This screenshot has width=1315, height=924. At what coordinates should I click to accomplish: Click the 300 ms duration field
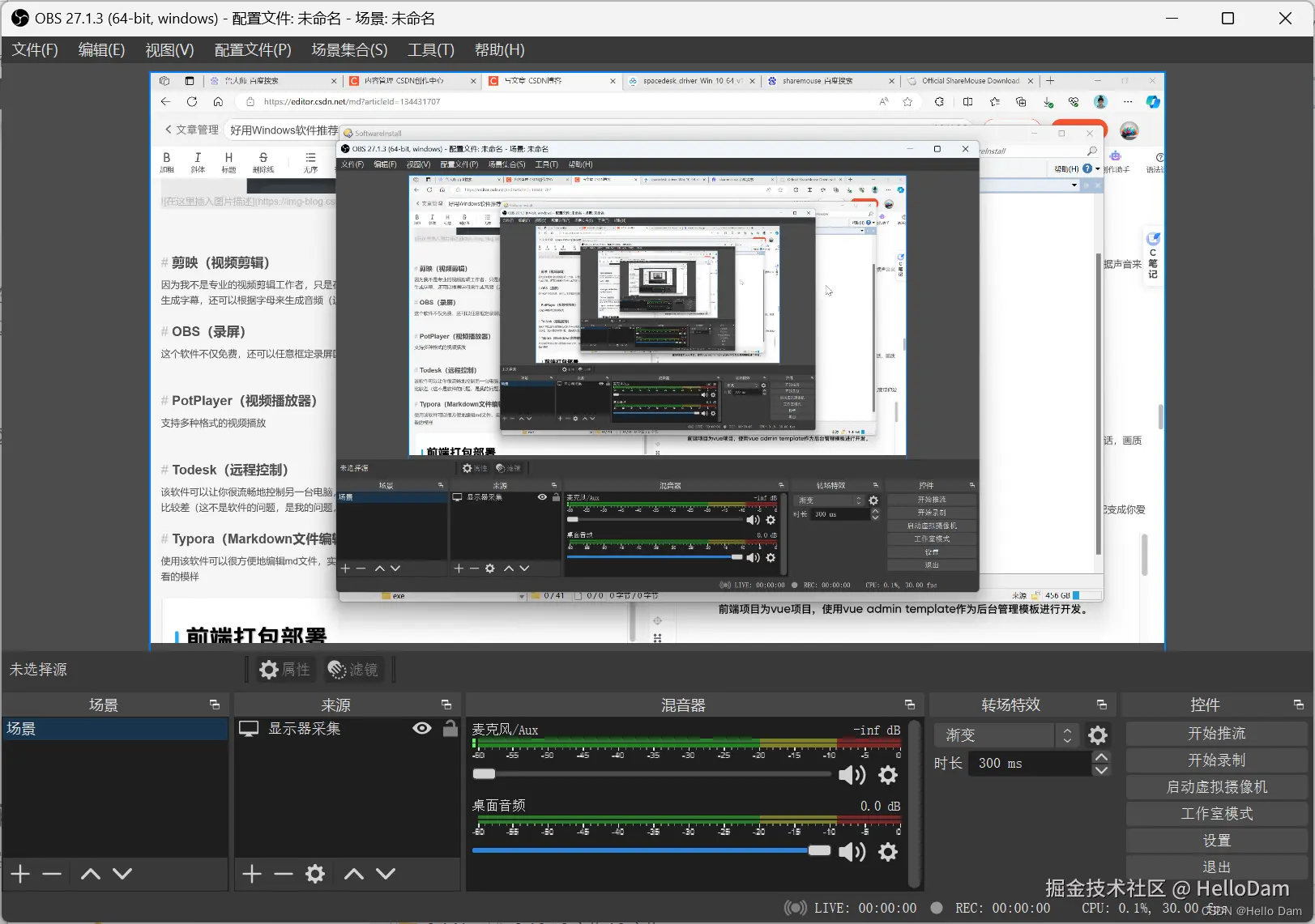point(1031,763)
